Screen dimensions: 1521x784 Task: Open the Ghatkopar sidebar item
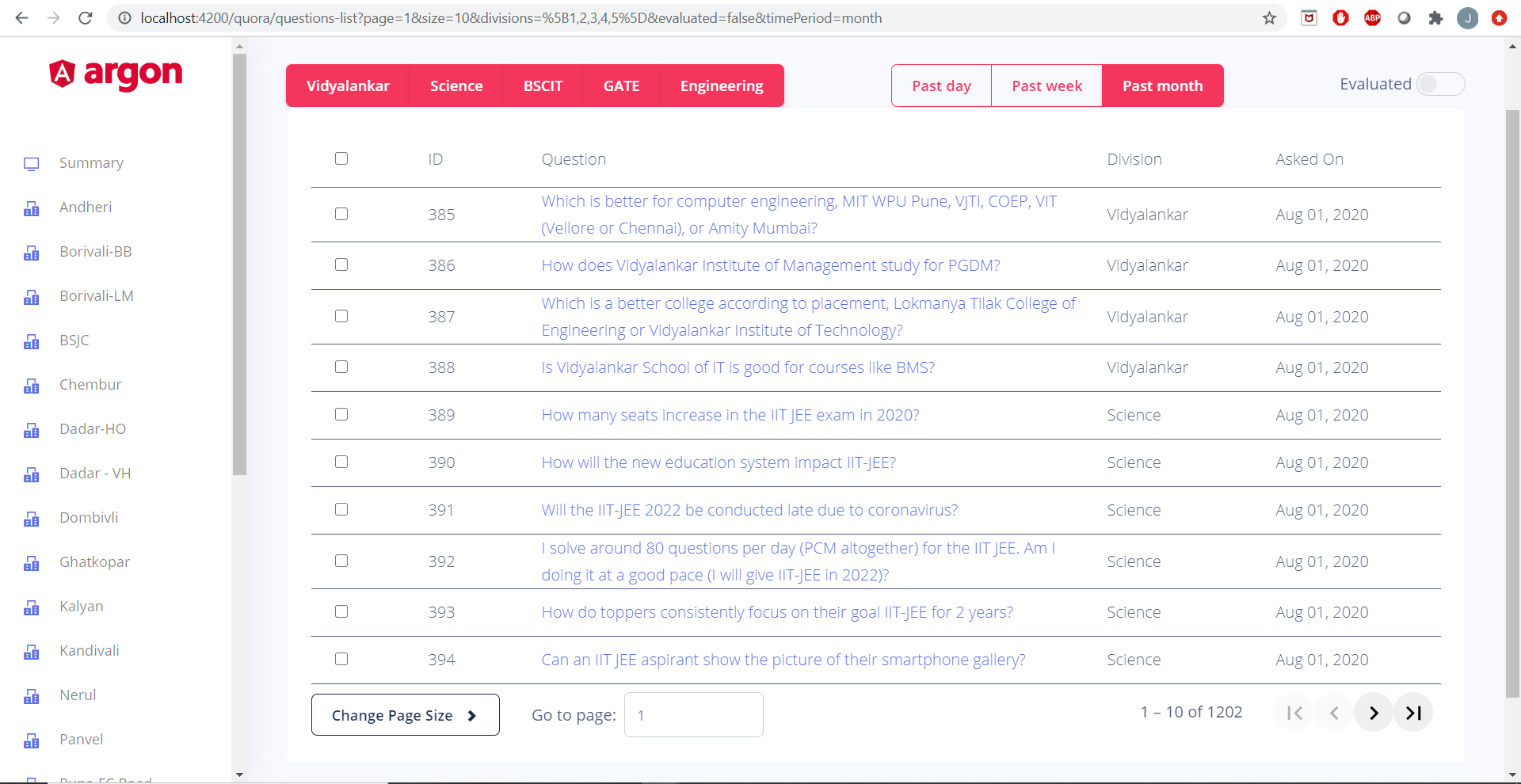tap(94, 562)
